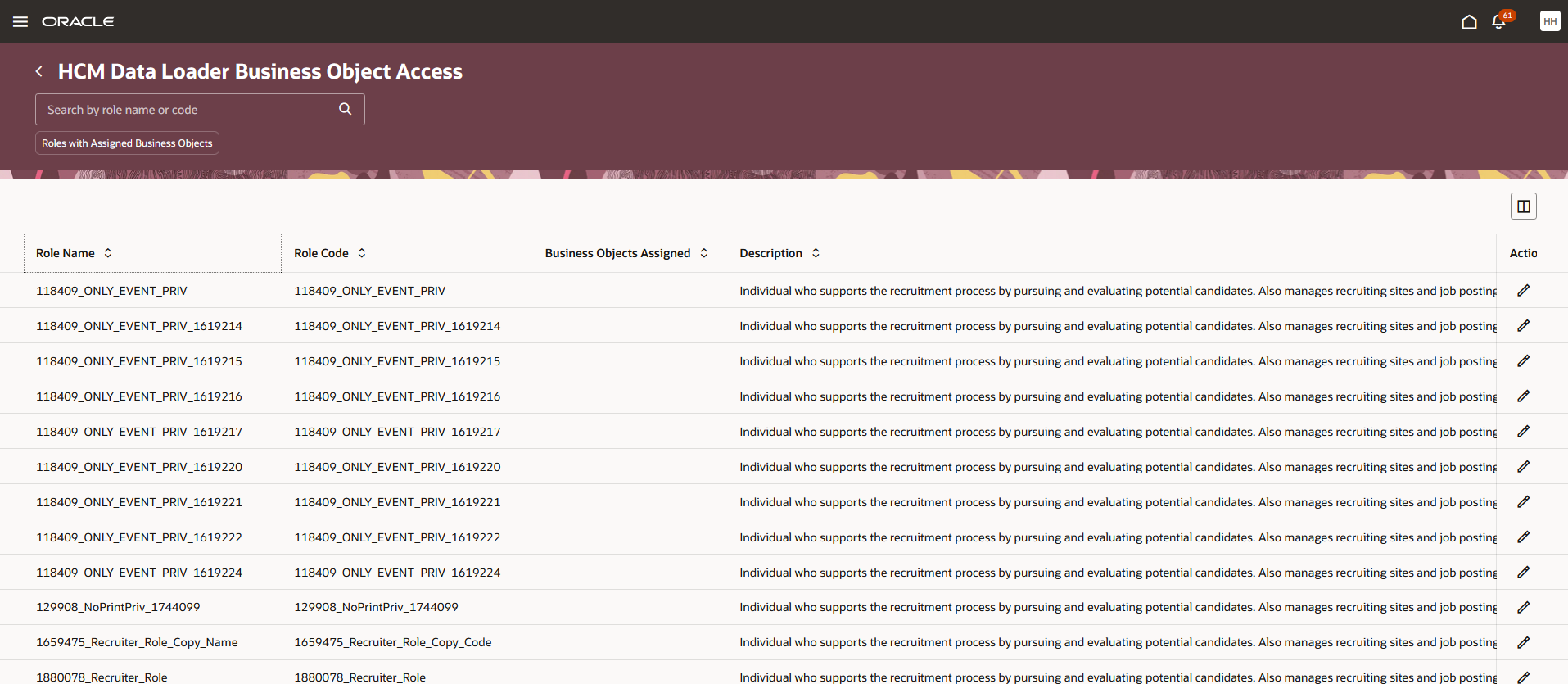This screenshot has height=684, width=1568.
Task: Sort by Role Code column arrows
Action: (362, 253)
